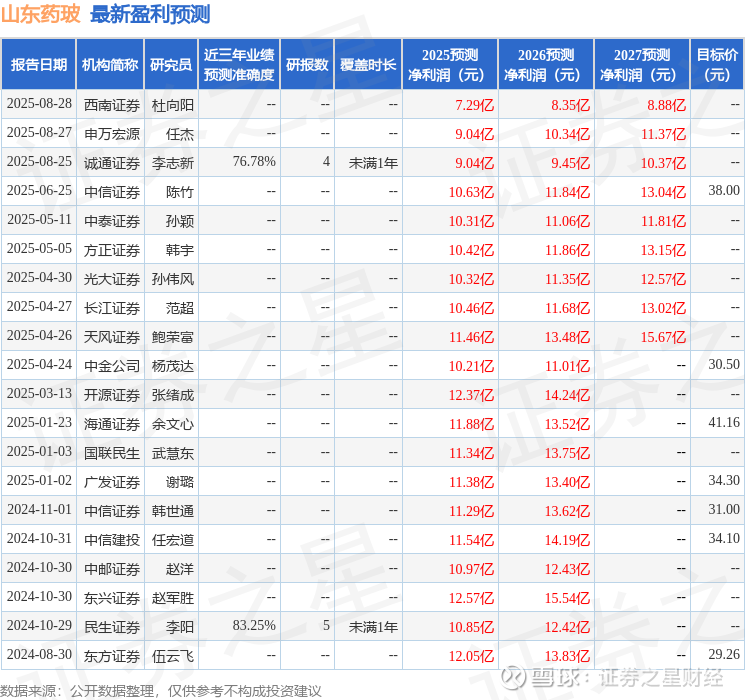The image size is (745, 700).
Task: Click the 76.78% accuracy value
Action: (254, 162)
